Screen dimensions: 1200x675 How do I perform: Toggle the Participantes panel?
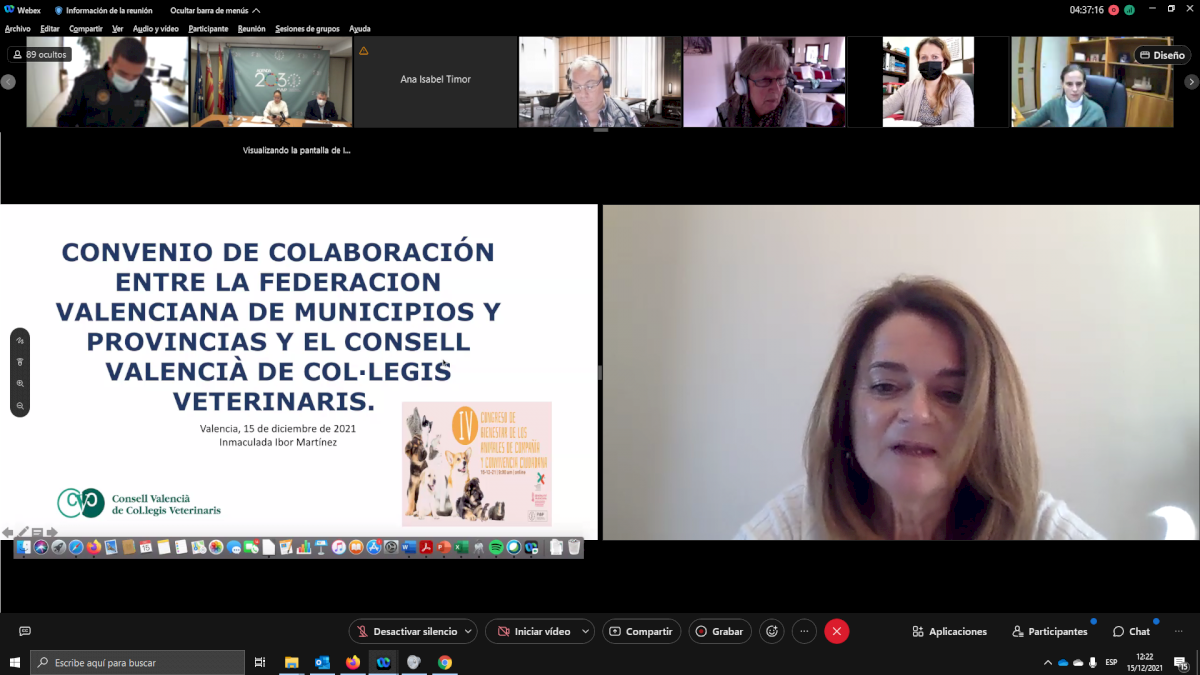pyautogui.click(x=1049, y=631)
